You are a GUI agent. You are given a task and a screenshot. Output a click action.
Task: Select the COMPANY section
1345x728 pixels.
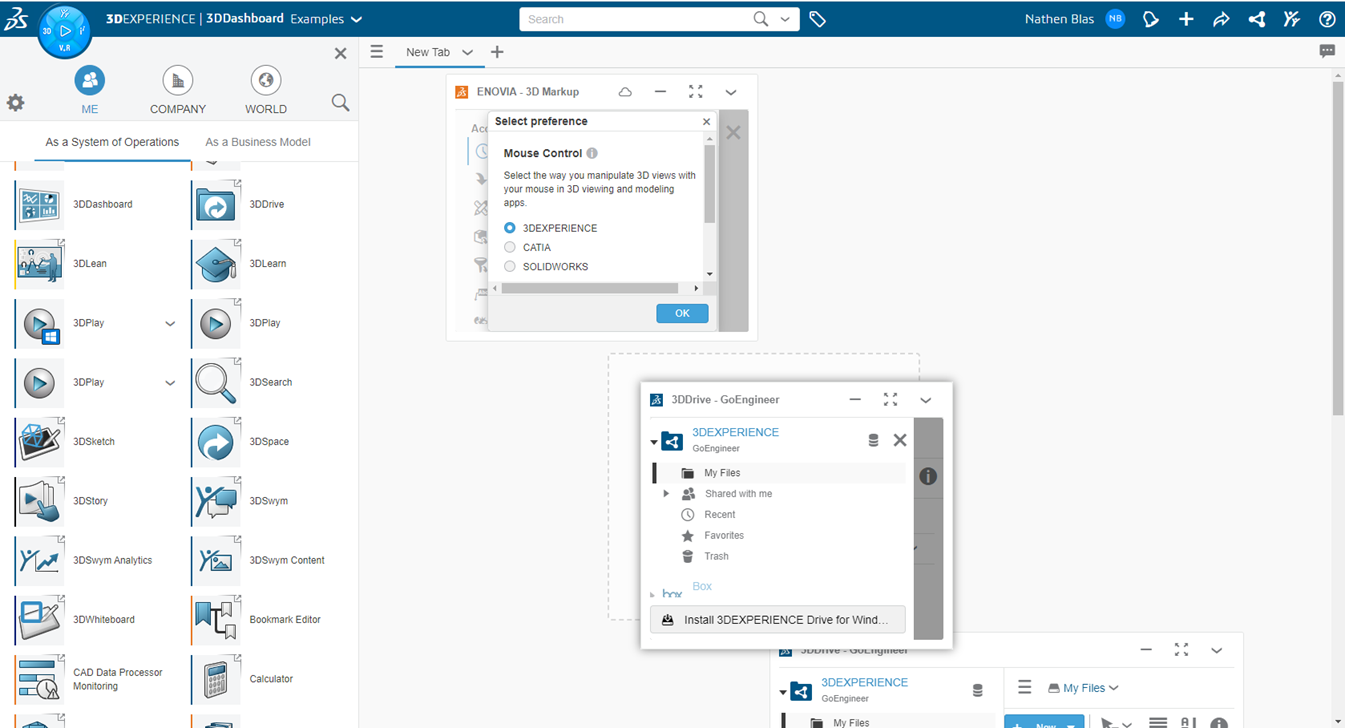click(x=177, y=88)
